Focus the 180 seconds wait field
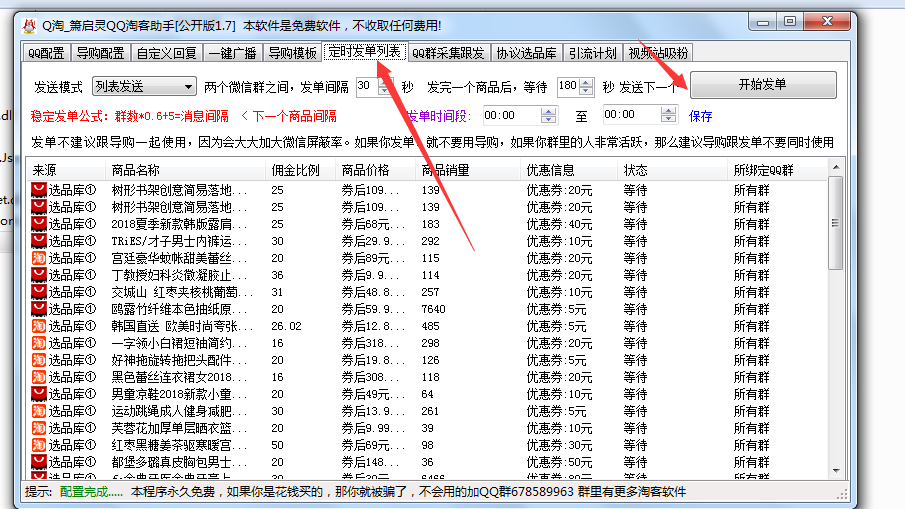This screenshot has height=509, width=905. pos(569,86)
